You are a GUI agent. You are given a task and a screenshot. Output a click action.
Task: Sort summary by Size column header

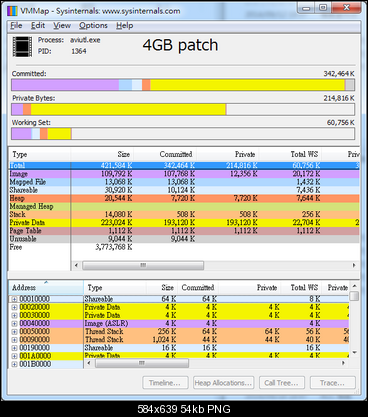(x=102, y=154)
